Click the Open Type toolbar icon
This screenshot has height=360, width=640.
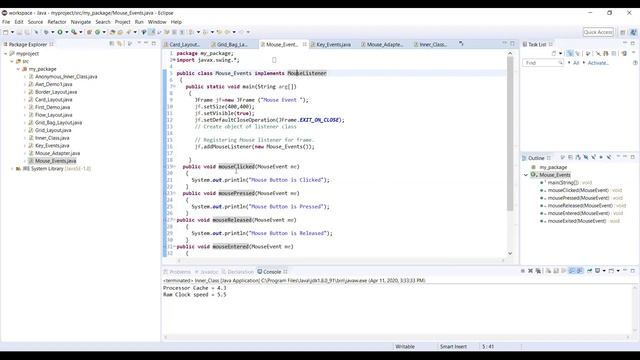pos(112,32)
